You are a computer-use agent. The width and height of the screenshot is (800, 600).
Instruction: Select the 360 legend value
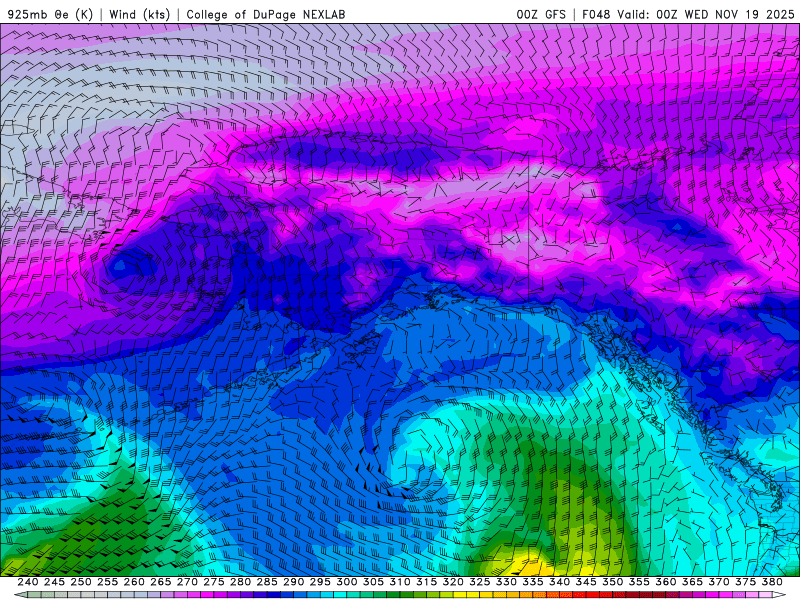pos(666,582)
